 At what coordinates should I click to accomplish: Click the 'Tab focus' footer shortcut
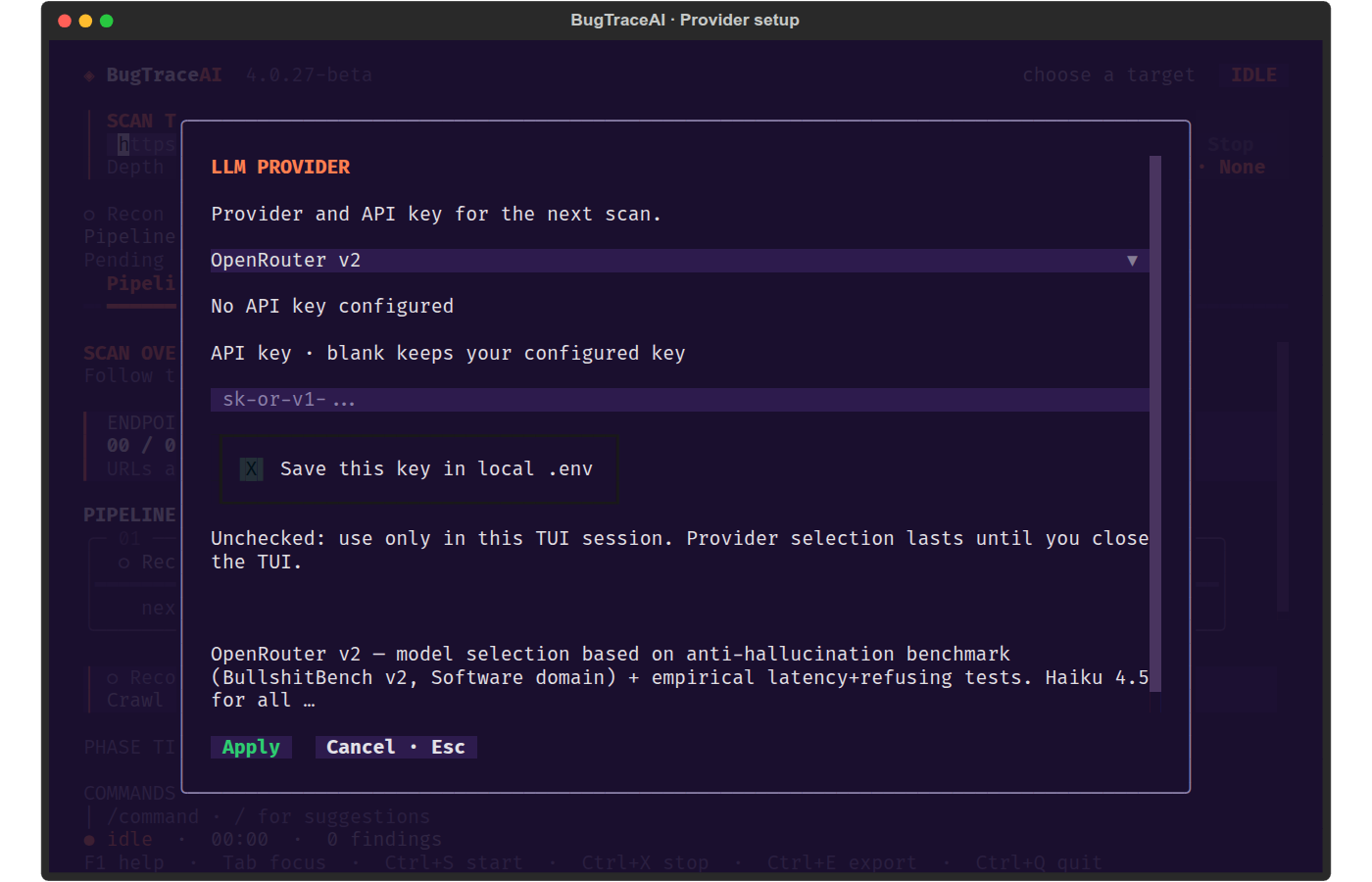(x=274, y=862)
